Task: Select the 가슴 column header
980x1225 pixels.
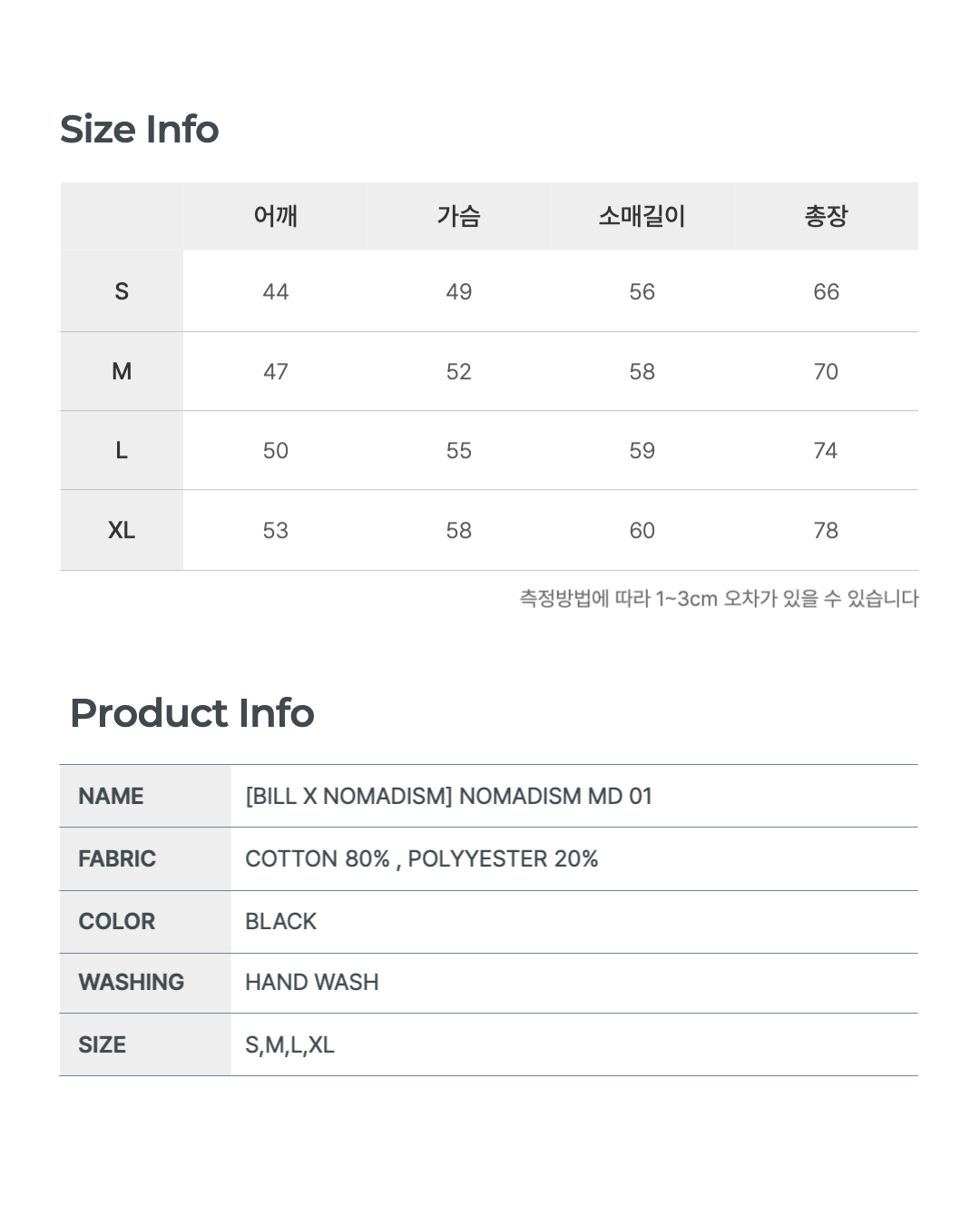Action: (459, 216)
